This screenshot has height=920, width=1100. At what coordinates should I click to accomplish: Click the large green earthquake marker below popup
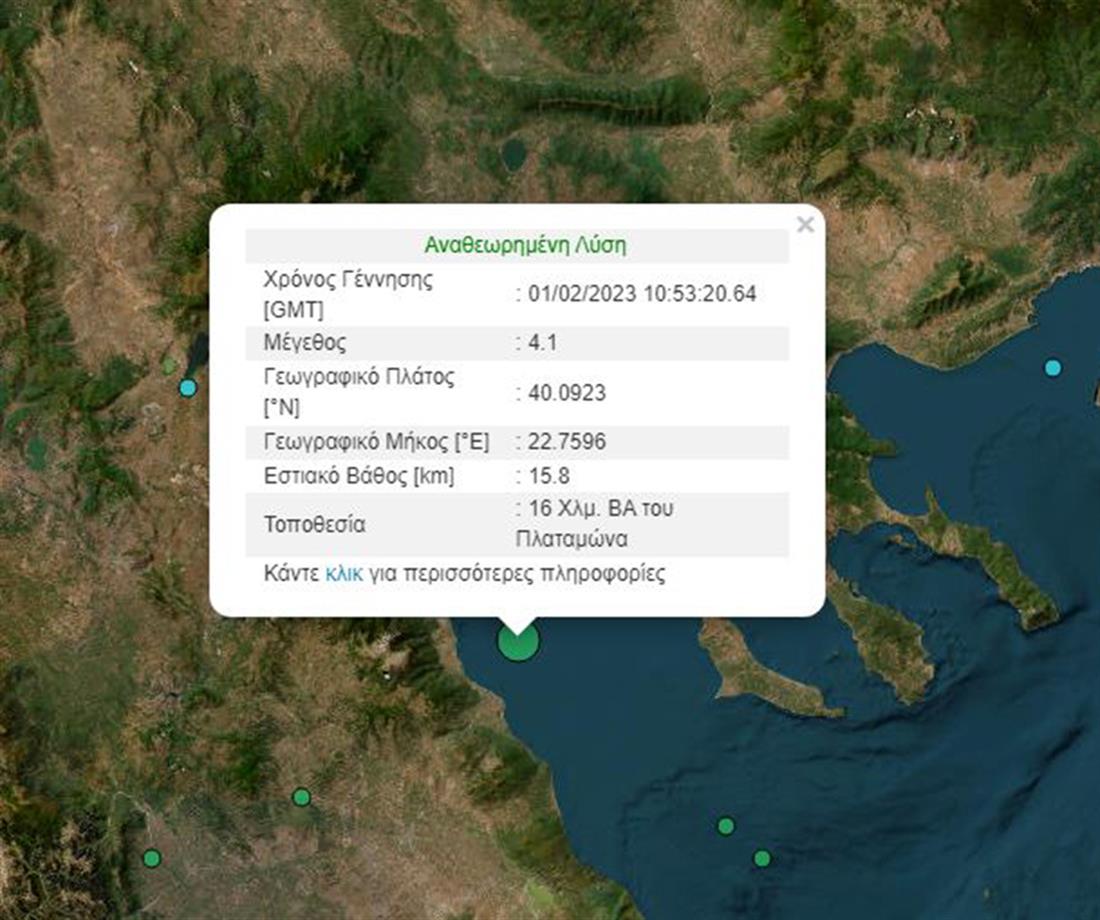[518, 642]
